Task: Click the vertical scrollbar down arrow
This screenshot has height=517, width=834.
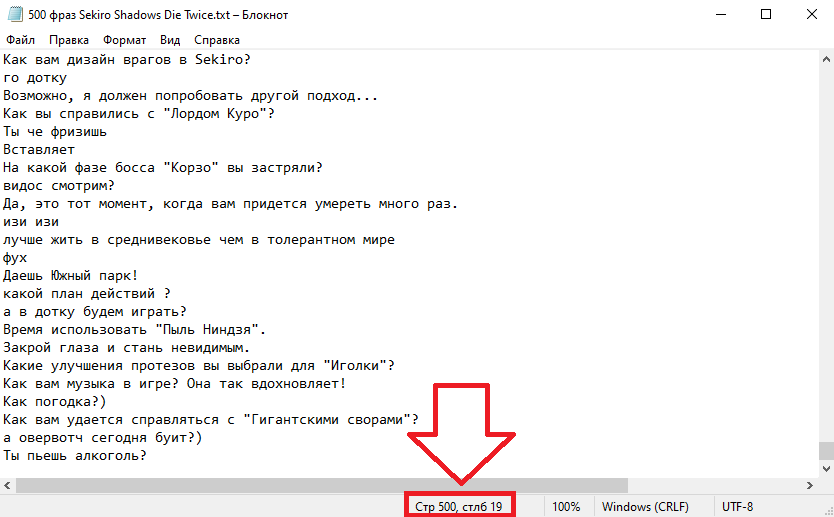Action: pyautogui.click(x=826, y=469)
